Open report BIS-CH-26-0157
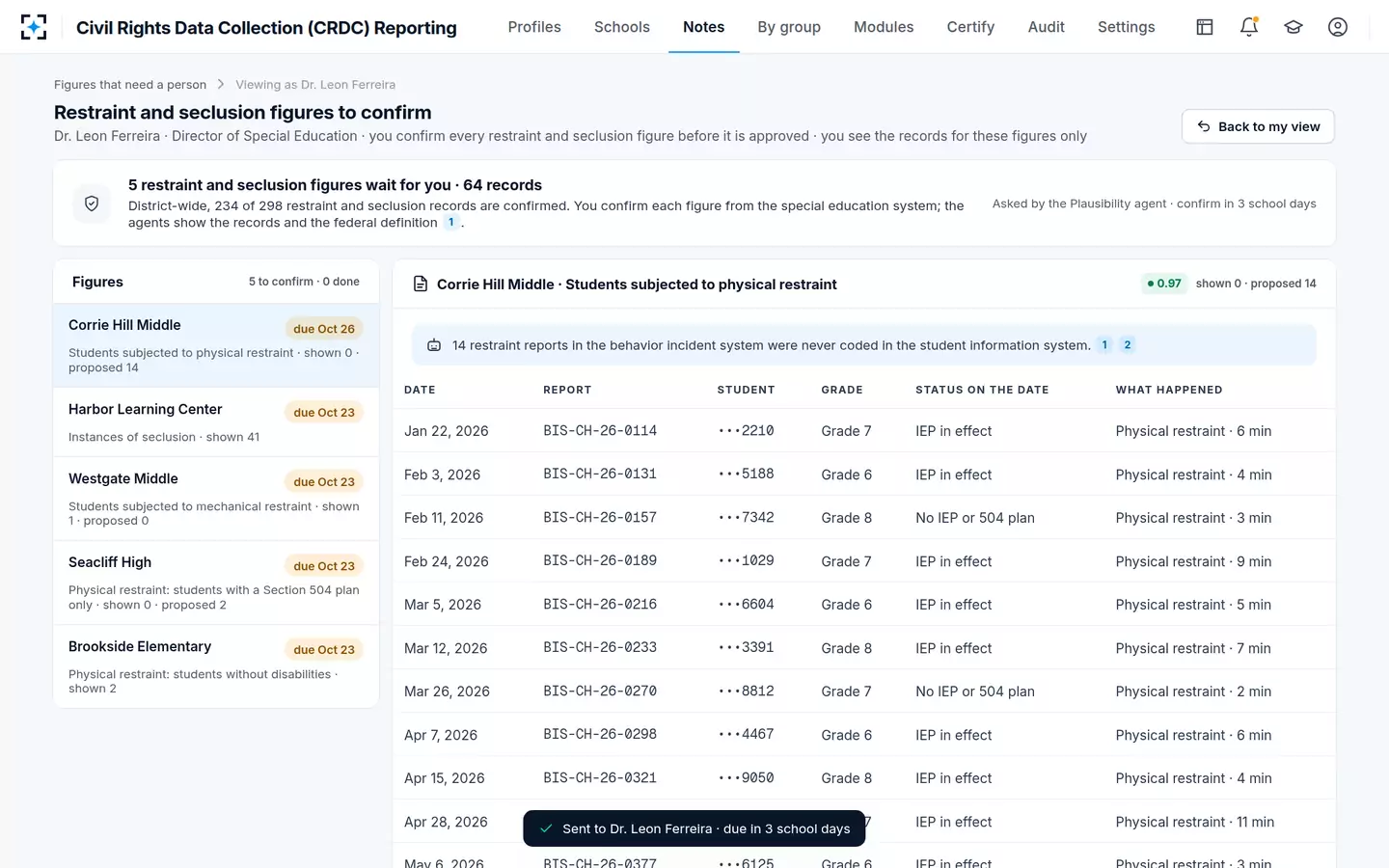The width and height of the screenshot is (1389, 868). click(x=600, y=518)
